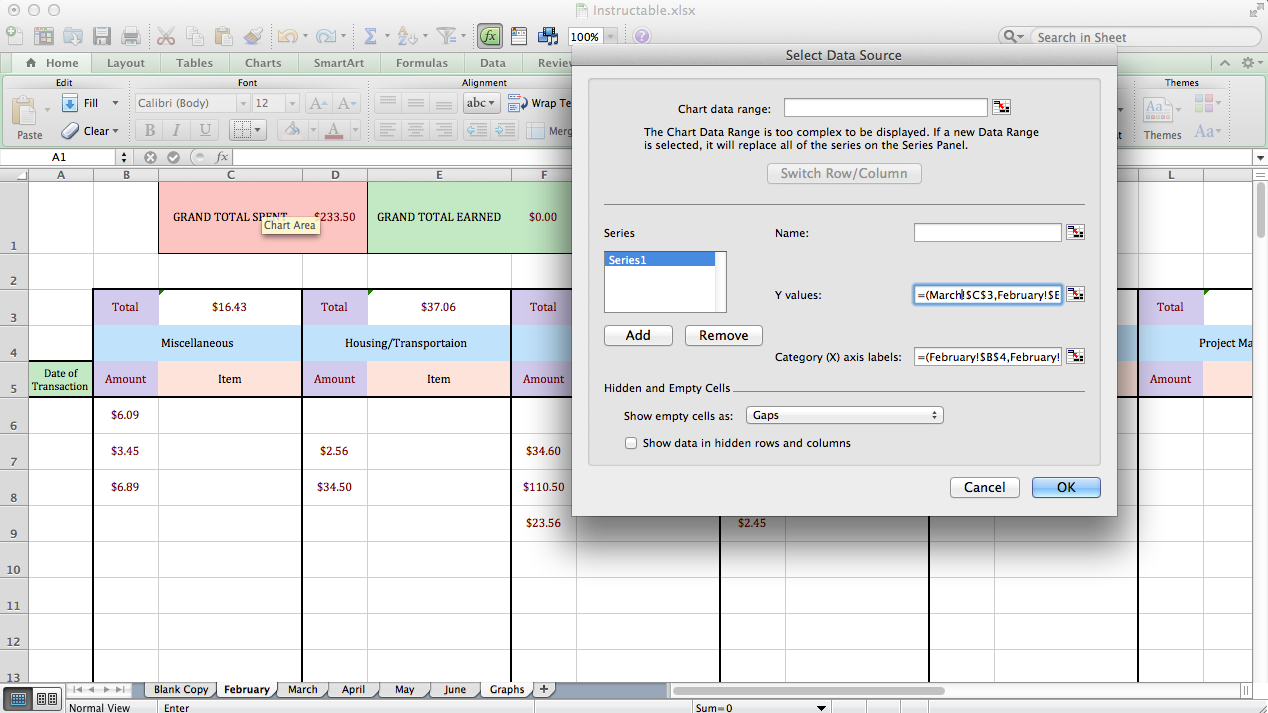
Task: Toggle Underline formatting
Action: [x=205, y=130]
